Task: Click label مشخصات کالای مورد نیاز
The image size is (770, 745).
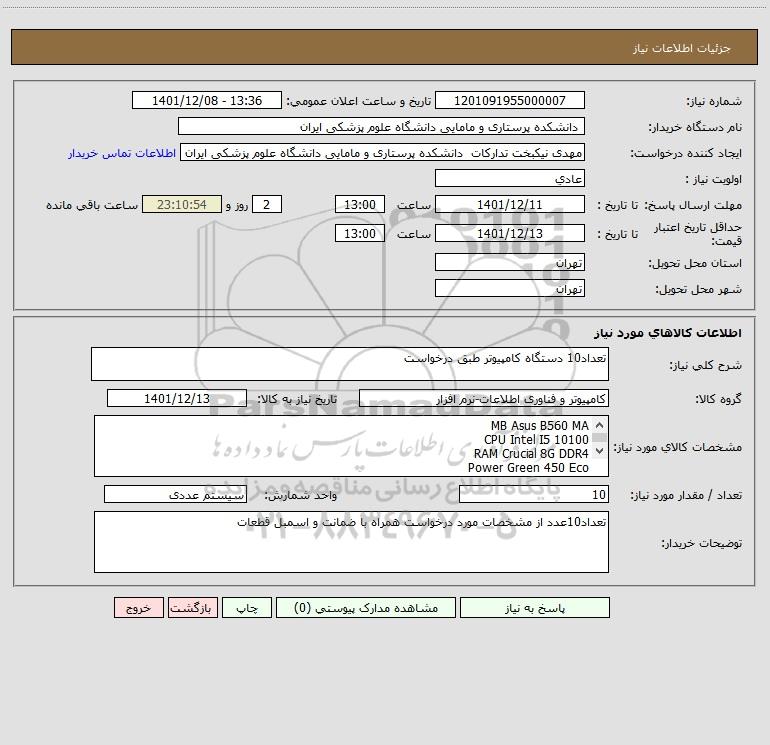Action: 677,447
